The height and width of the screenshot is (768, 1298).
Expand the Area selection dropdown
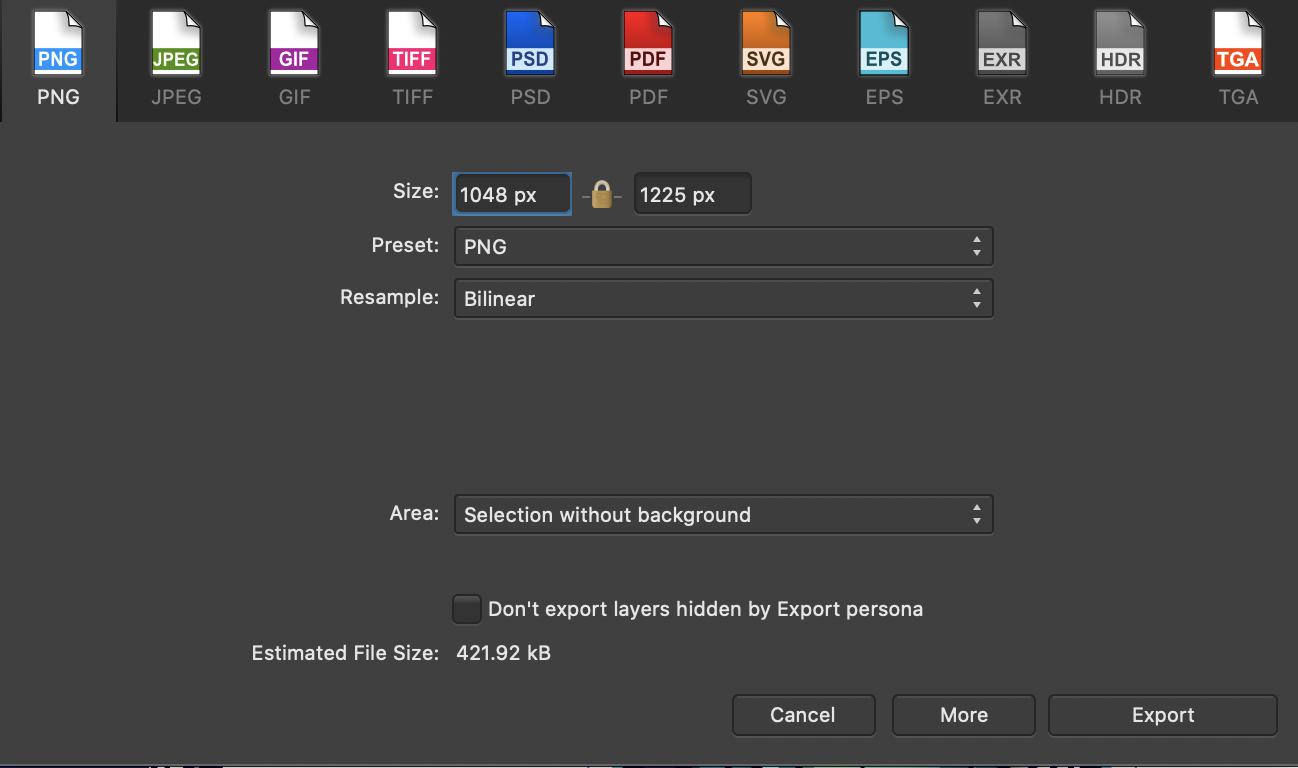(723, 515)
